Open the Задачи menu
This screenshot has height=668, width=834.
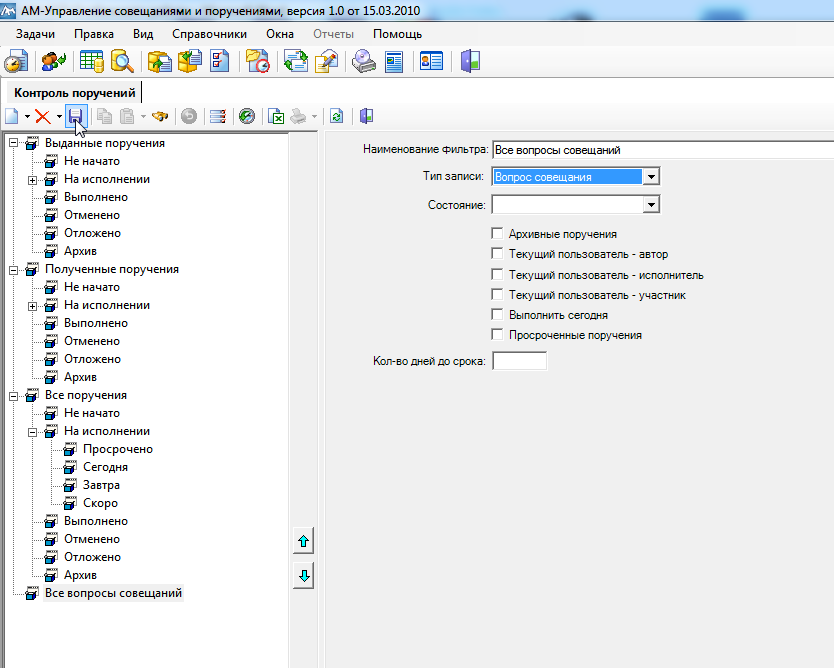click(x=35, y=34)
